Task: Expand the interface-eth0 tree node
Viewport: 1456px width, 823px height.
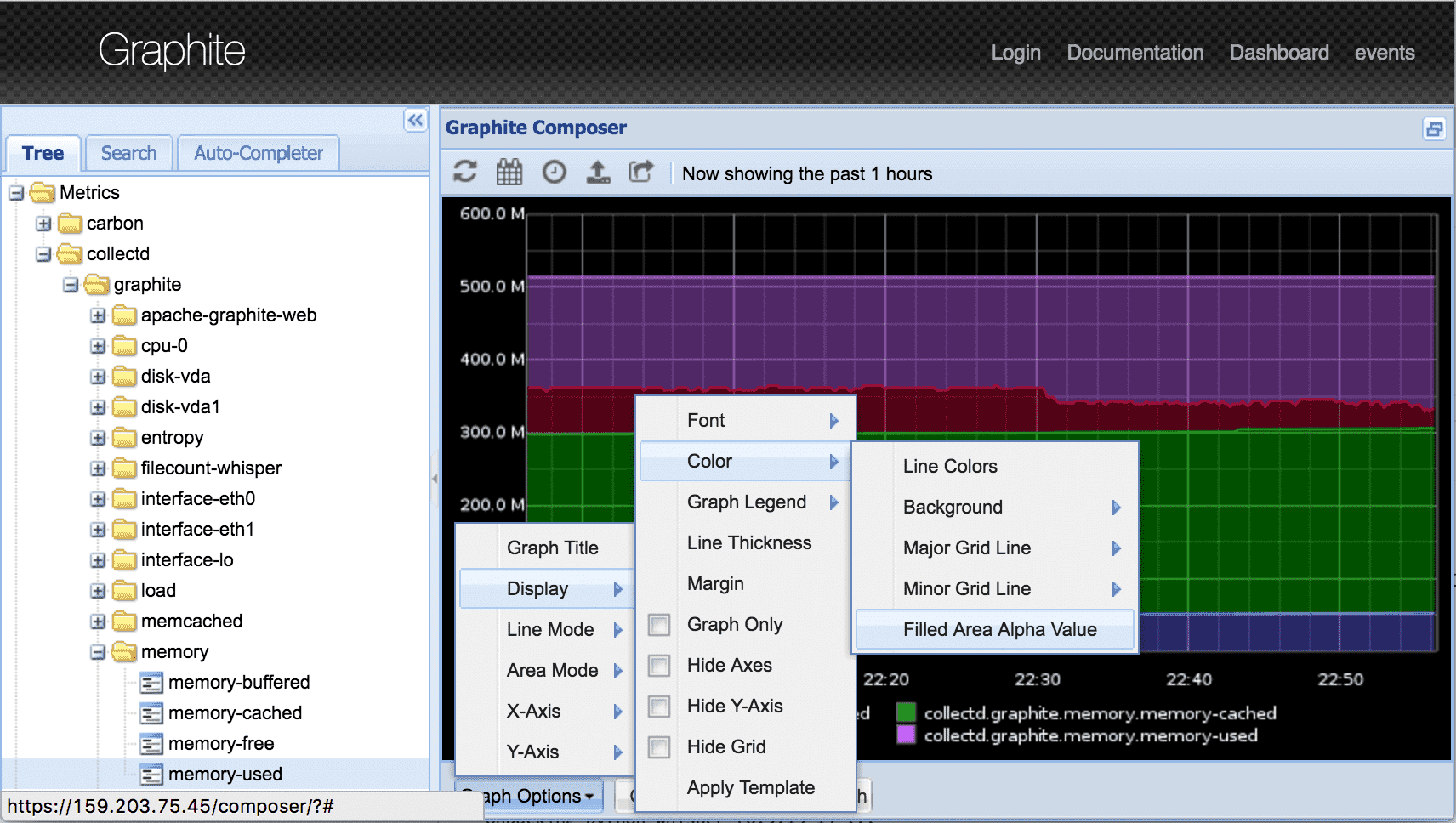Action: click(98, 499)
